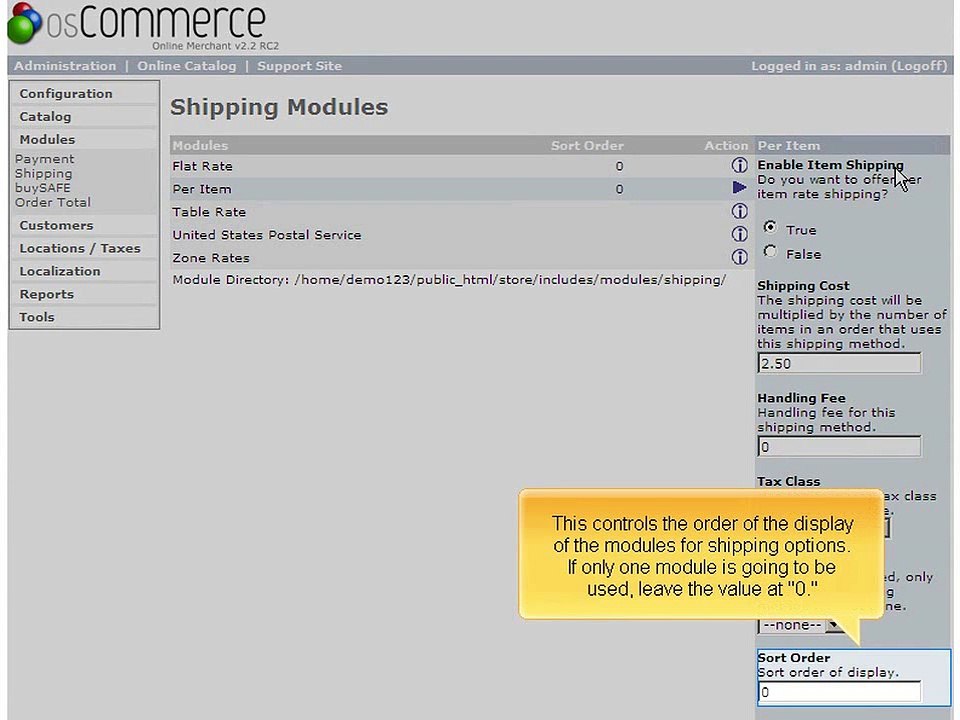Image resolution: width=960 pixels, height=720 pixels.
Task: Click the Sort Order column header
Action: (x=587, y=145)
